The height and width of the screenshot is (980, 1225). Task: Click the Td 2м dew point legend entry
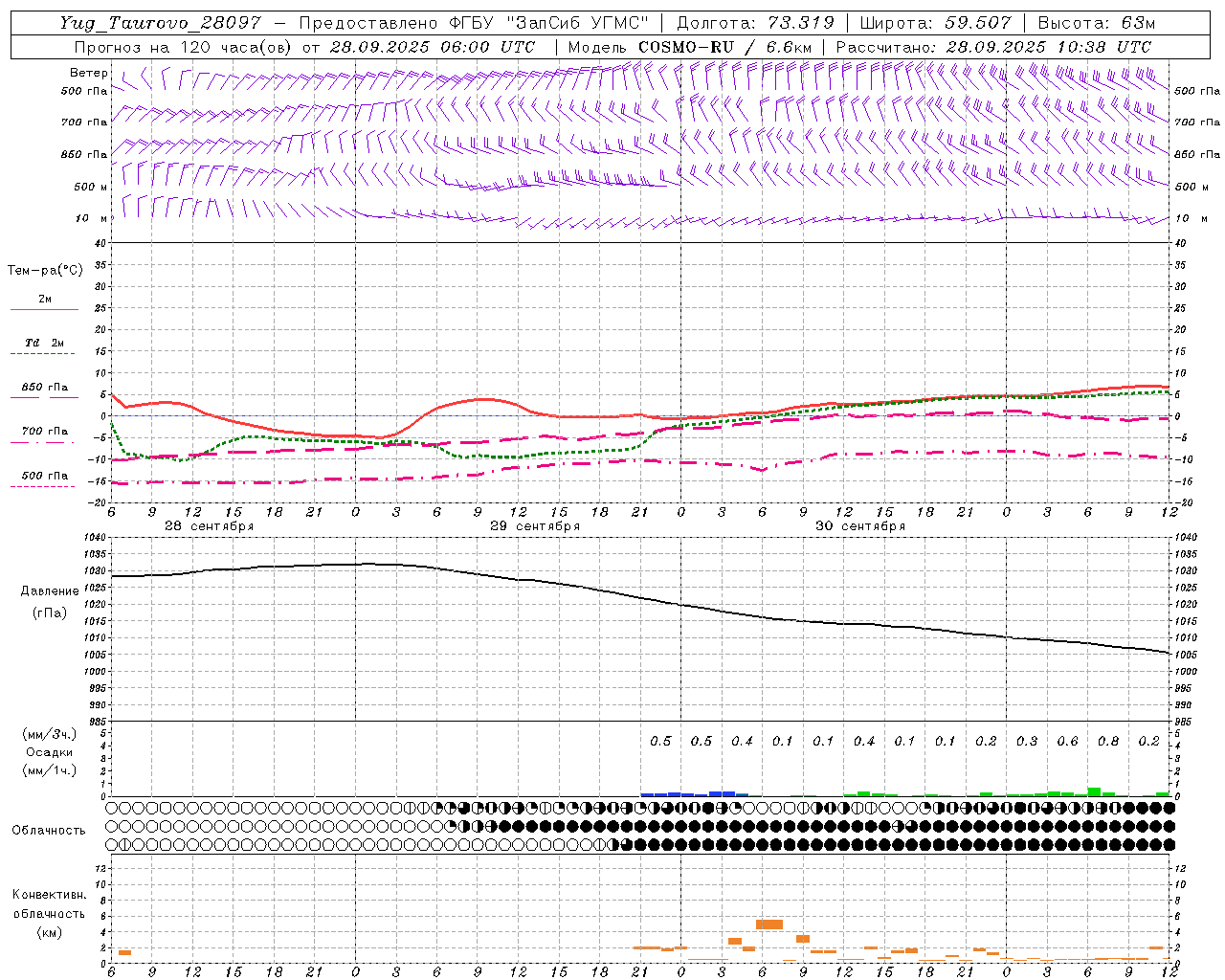44,343
